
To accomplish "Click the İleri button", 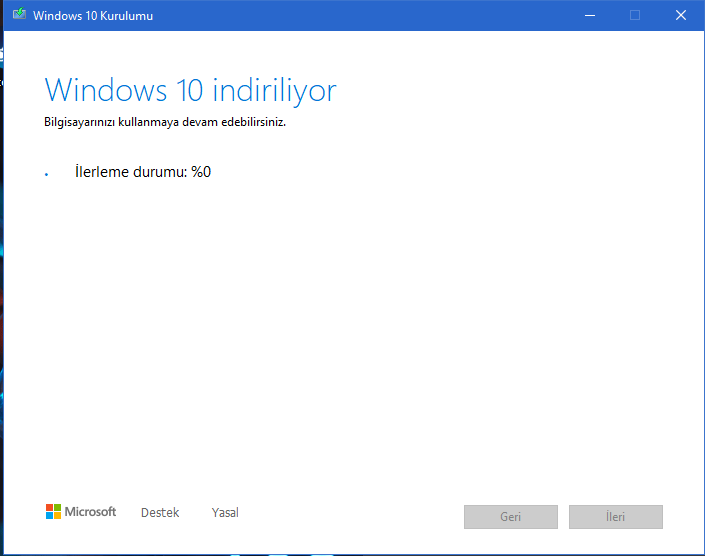I will [x=616, y=517].
